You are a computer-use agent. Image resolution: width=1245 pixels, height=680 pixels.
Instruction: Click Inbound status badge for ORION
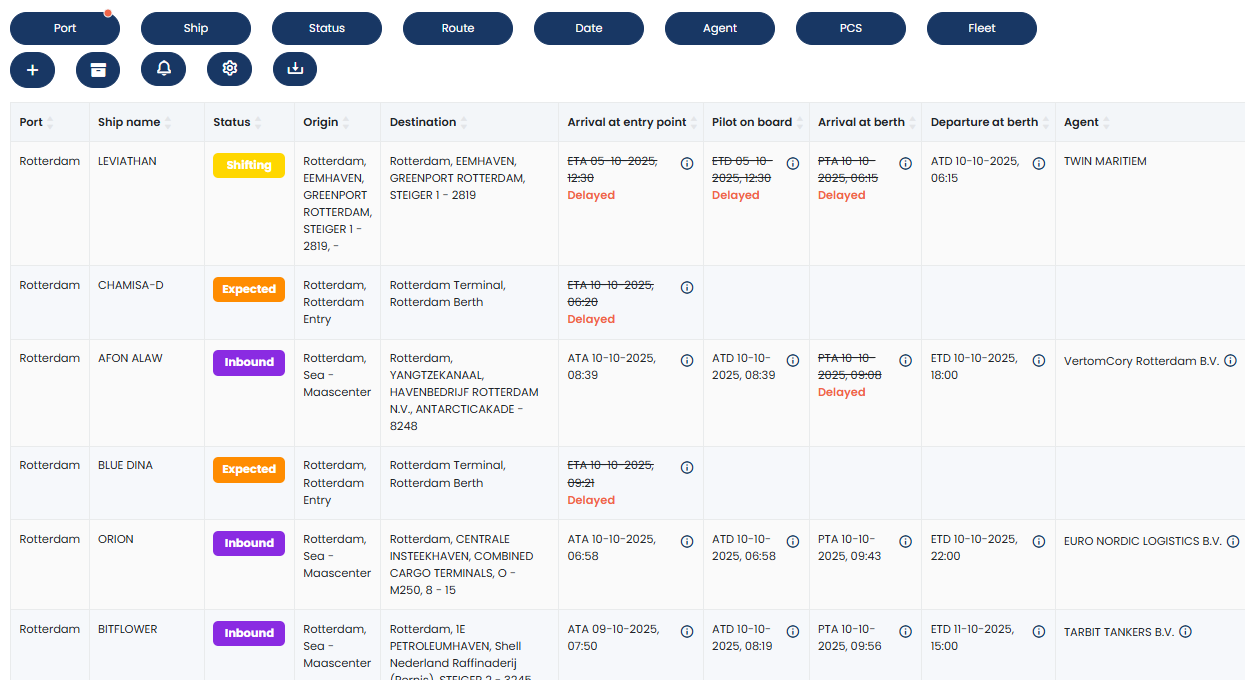(249, 544)
